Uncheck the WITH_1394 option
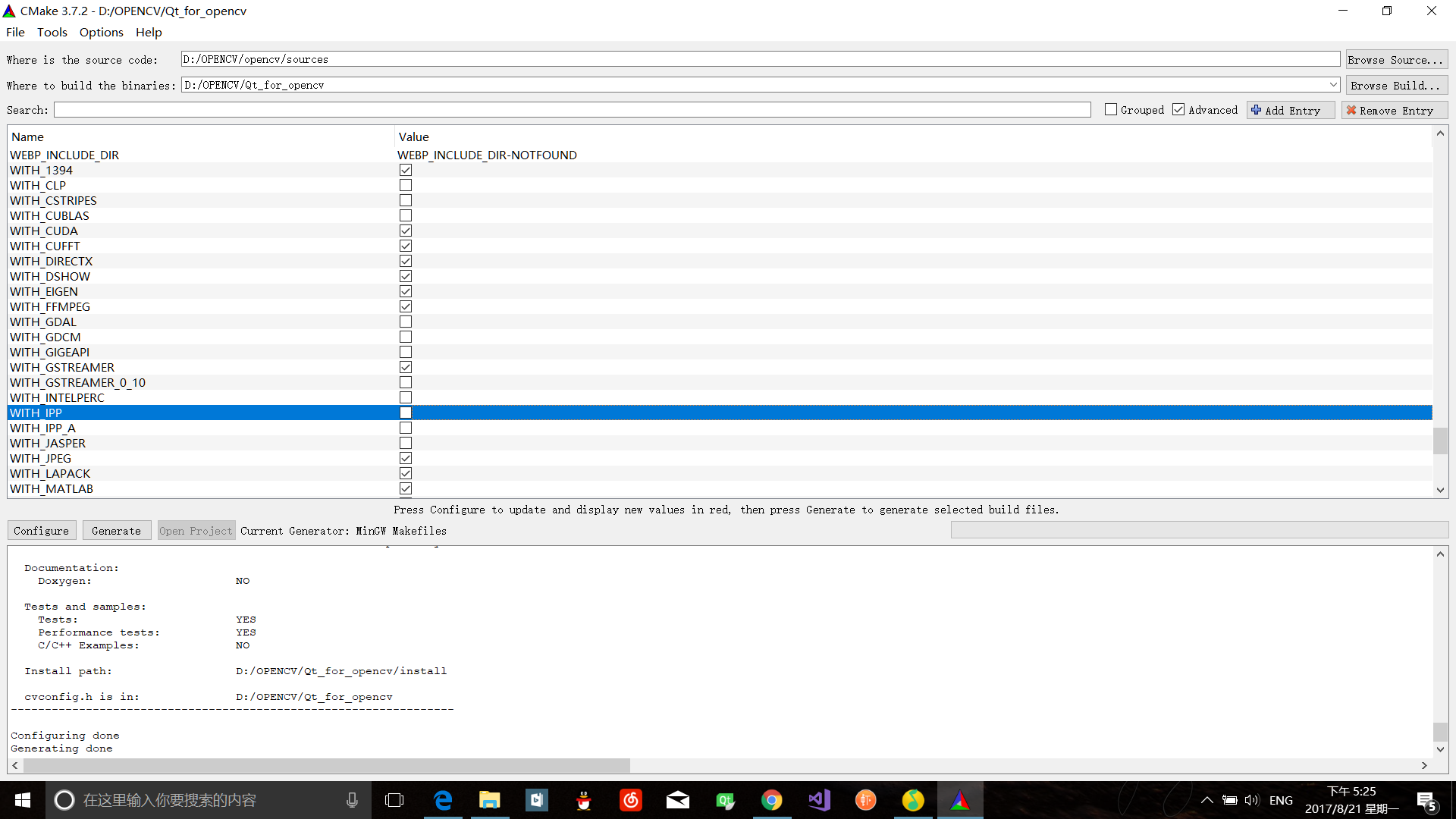The height and width of the screenshot is (819, 1456). 406,170
